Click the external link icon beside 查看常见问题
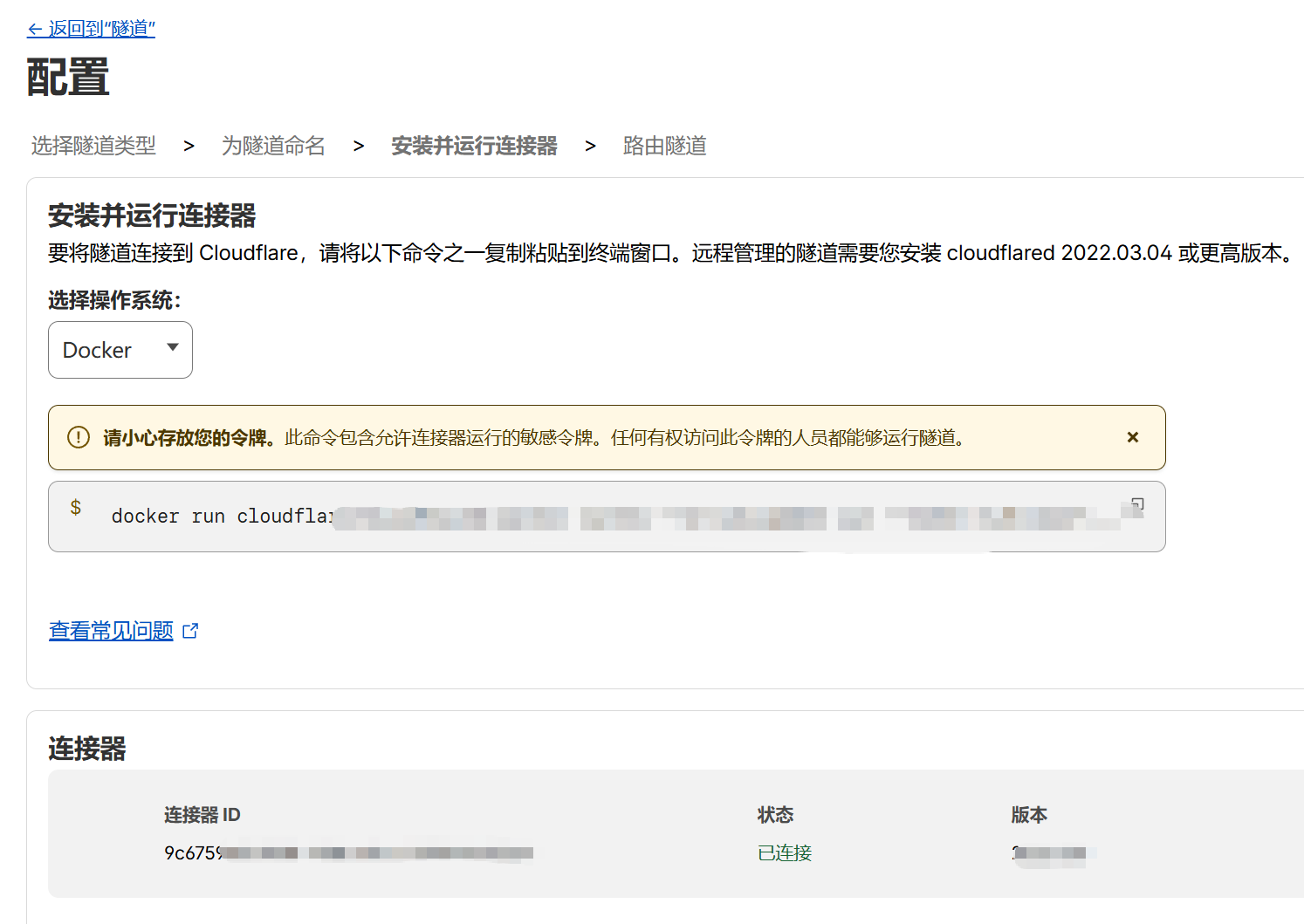 190,631
